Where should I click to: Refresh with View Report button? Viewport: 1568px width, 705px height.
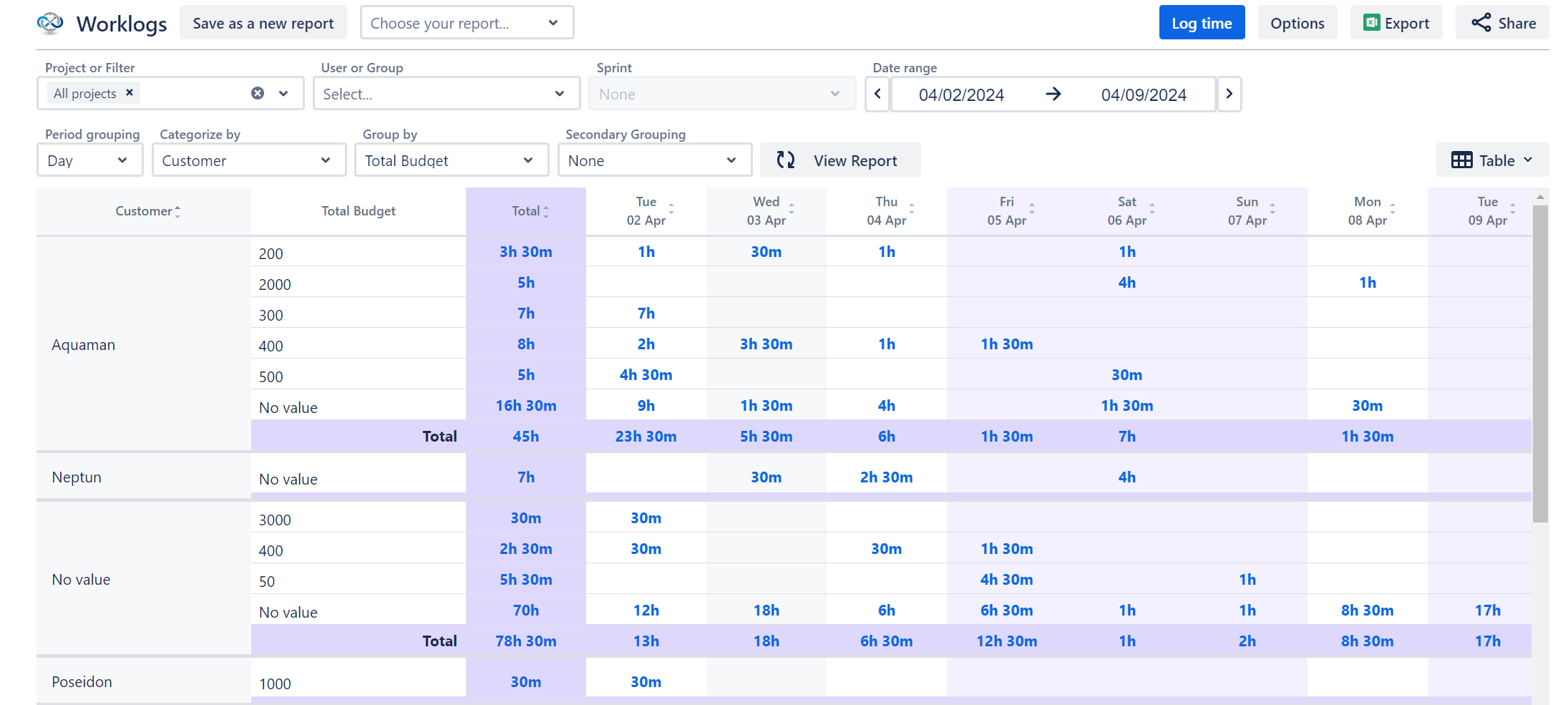(x=840, y=160)
